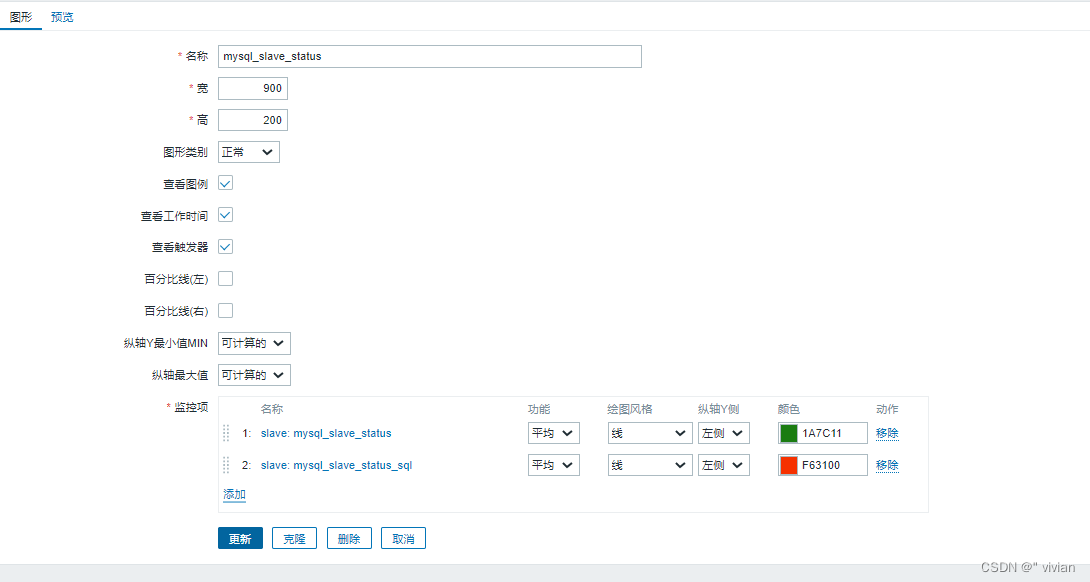Open 纵轴Y侧 dropdown for the mysql_slave_status_sql row
The width and height of the screenshot is (1090, 582).
point(724,465)
